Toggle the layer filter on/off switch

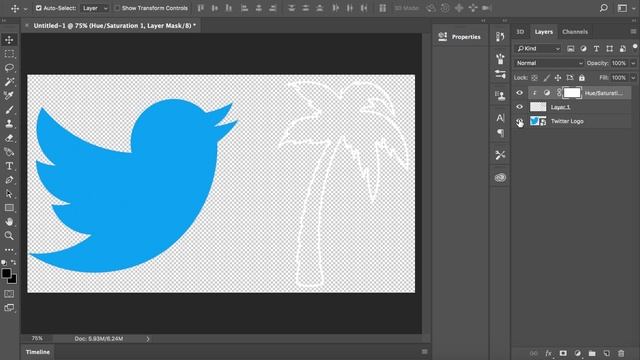point(635,47)
